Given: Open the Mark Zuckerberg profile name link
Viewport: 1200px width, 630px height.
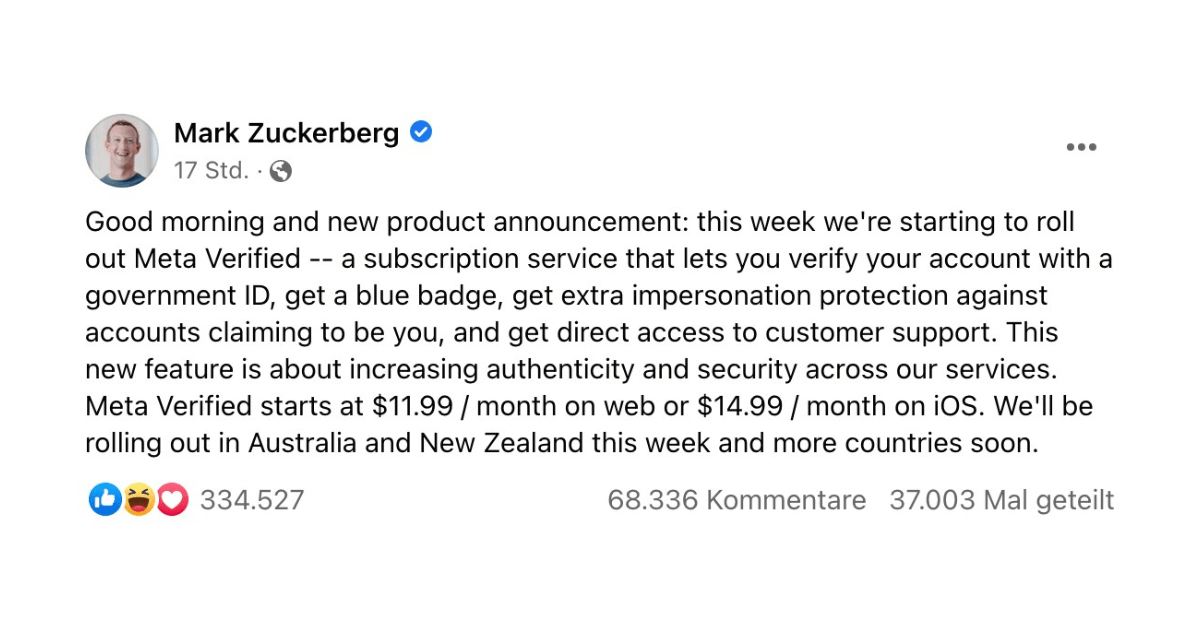Looking at the screenshot, I should [286, 133].
